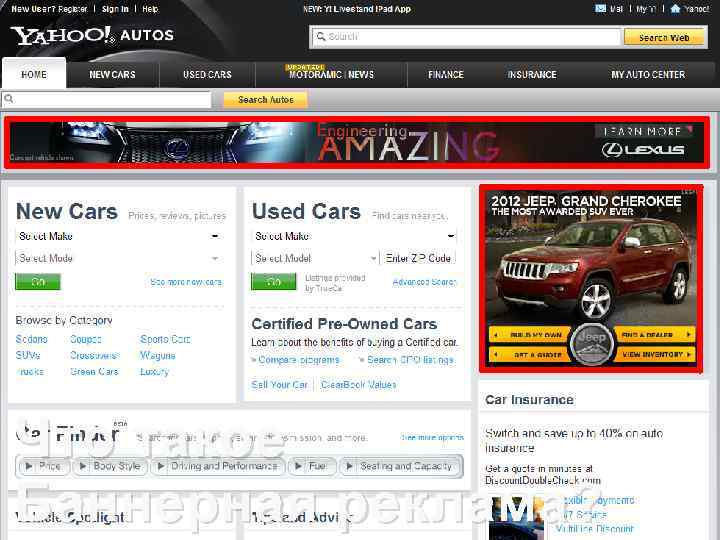720x540 pixels.
Task: Open the New Cars tab
Action: [x=112, y=74]
